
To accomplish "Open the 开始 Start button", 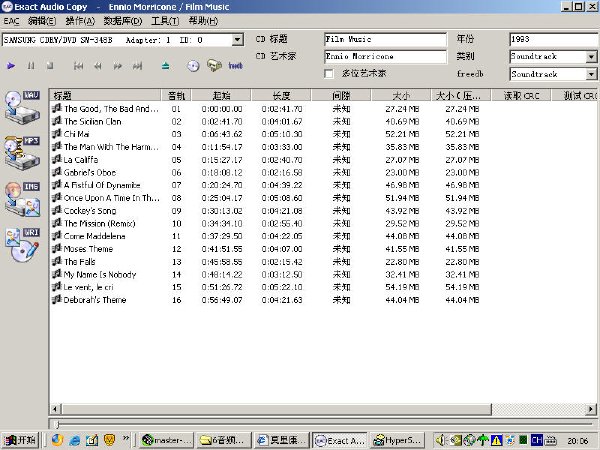I will coord(20,440).
